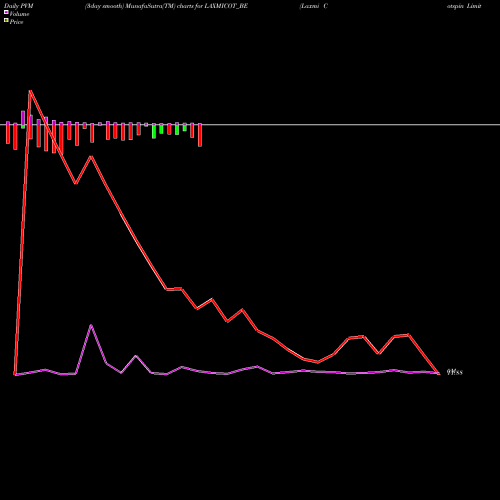This screenshot has width=500, height=500.
Task: Click the MunafaSutra charts for LAXMICOT_BE title
Action: 166,6
